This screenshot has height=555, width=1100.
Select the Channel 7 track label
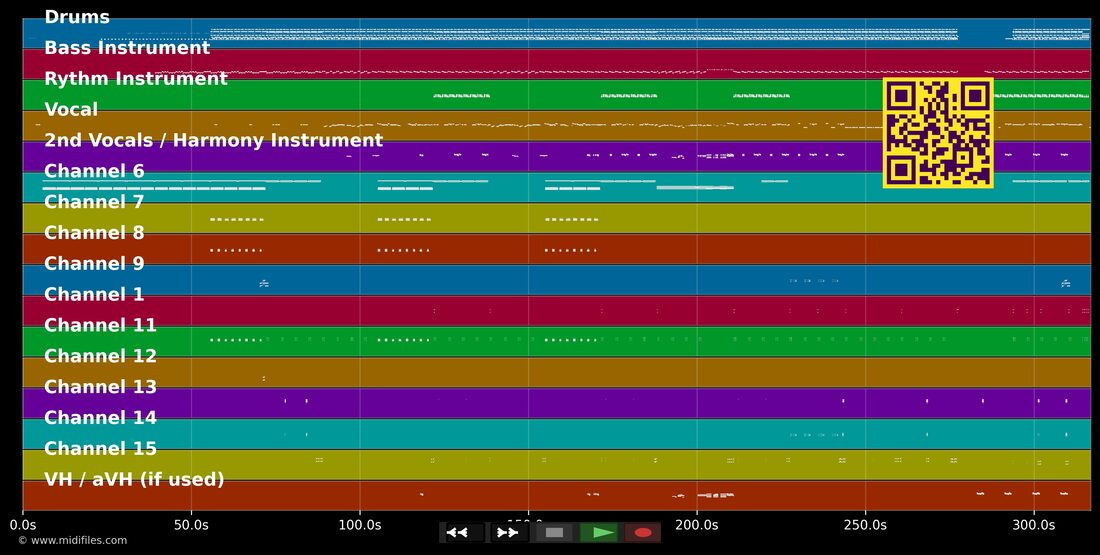point(94,202)
